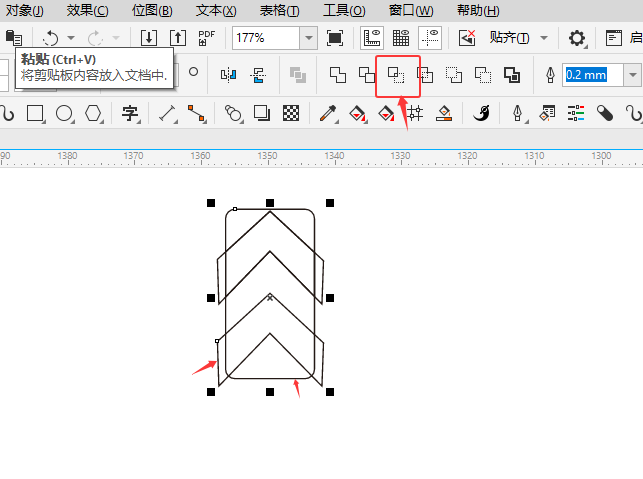Open the 表格(T) menu
Viewport: 643px width, 479px height.
280,10
